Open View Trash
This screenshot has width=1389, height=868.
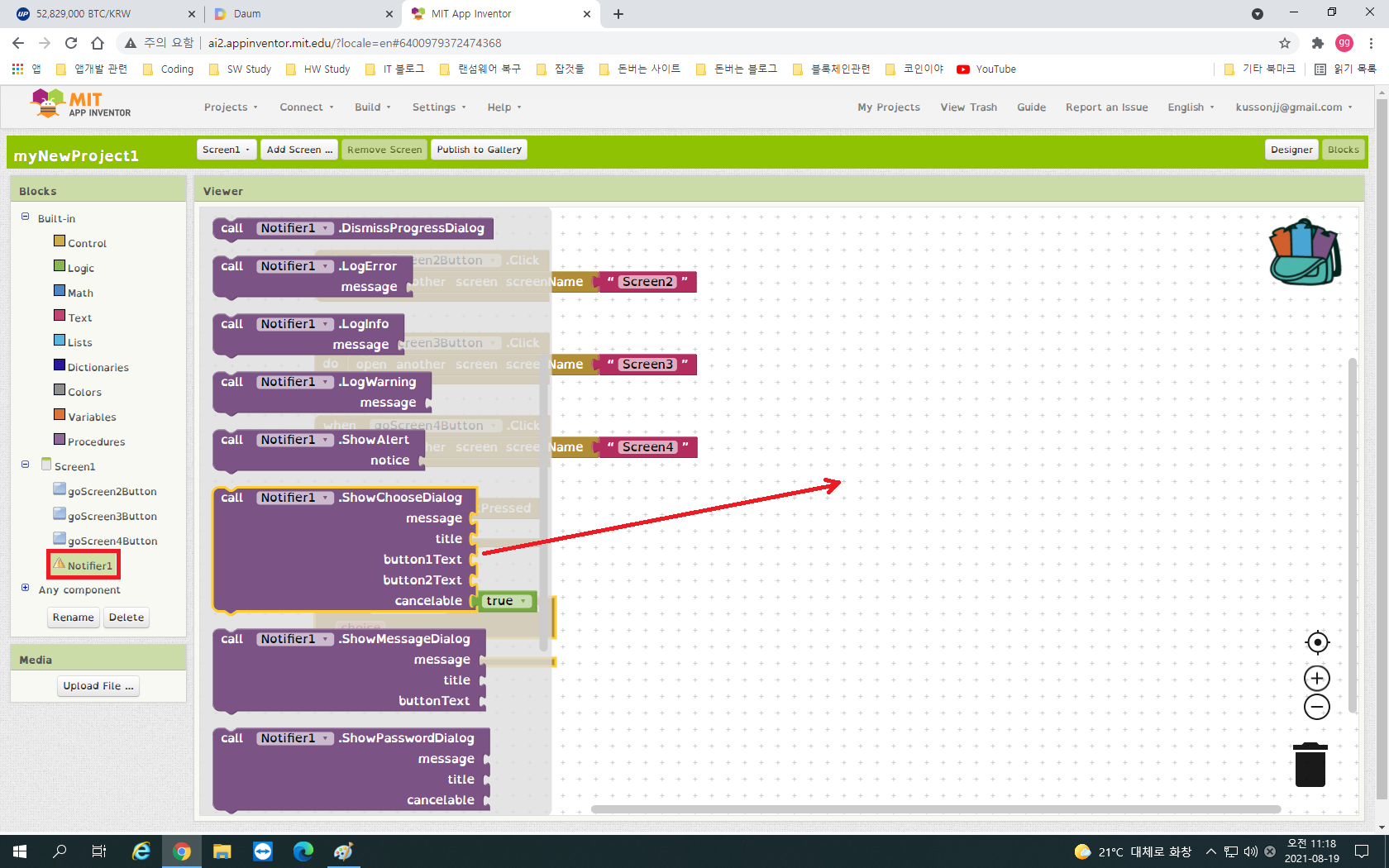click(x=968, y=107)
